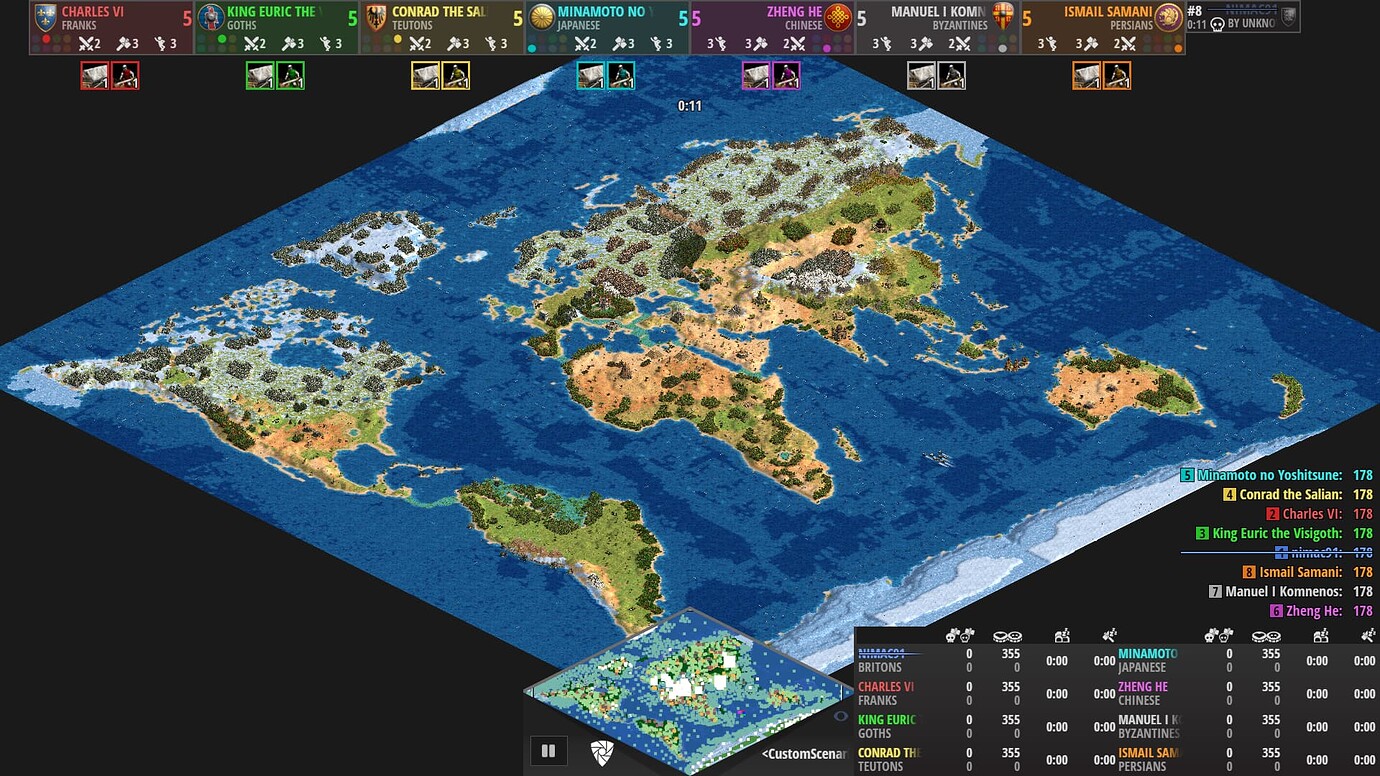Viewport: 1380px width, 776px height.
Task: Click the idle military sword icon in stats header
Action: click(1108, 635)
